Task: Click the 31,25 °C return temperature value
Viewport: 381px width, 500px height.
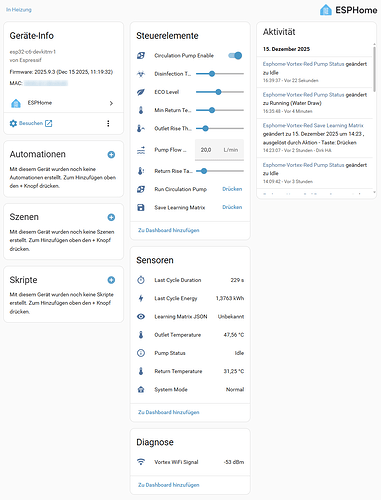Action: [234, 371]
